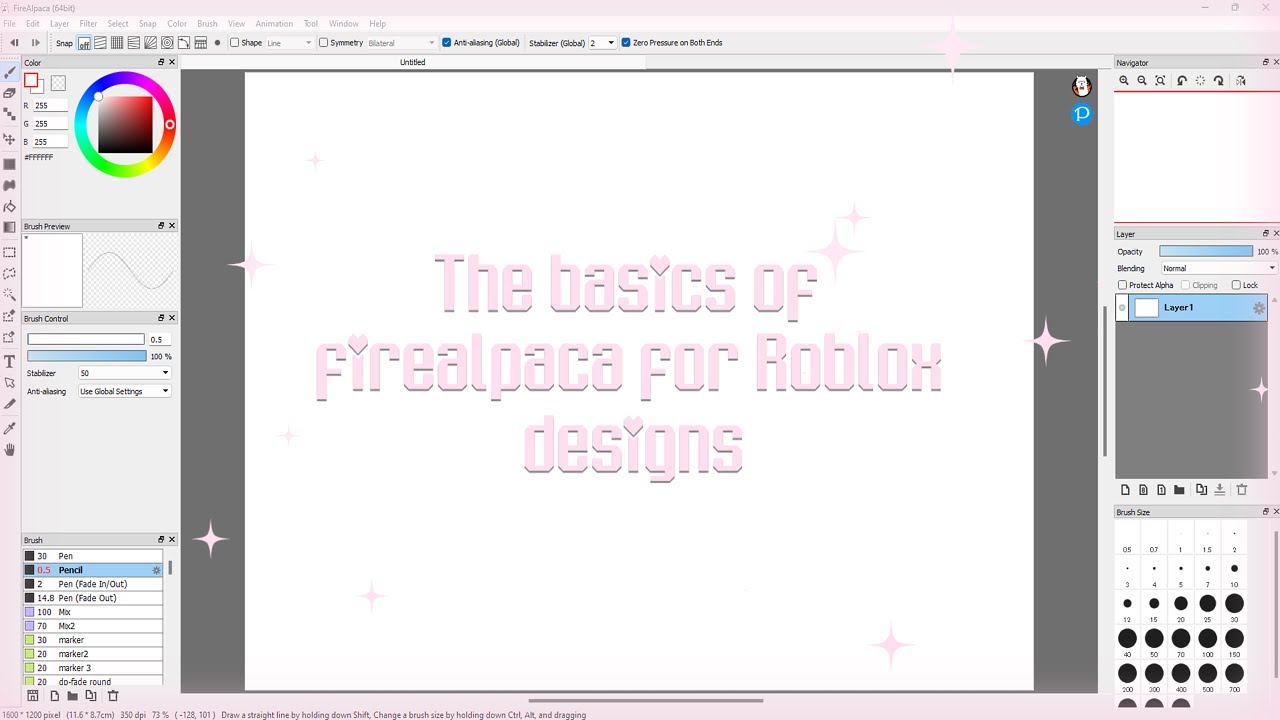Select the Gradient tool
Screen dimensions: 1280x720
(x=10, y=227)
